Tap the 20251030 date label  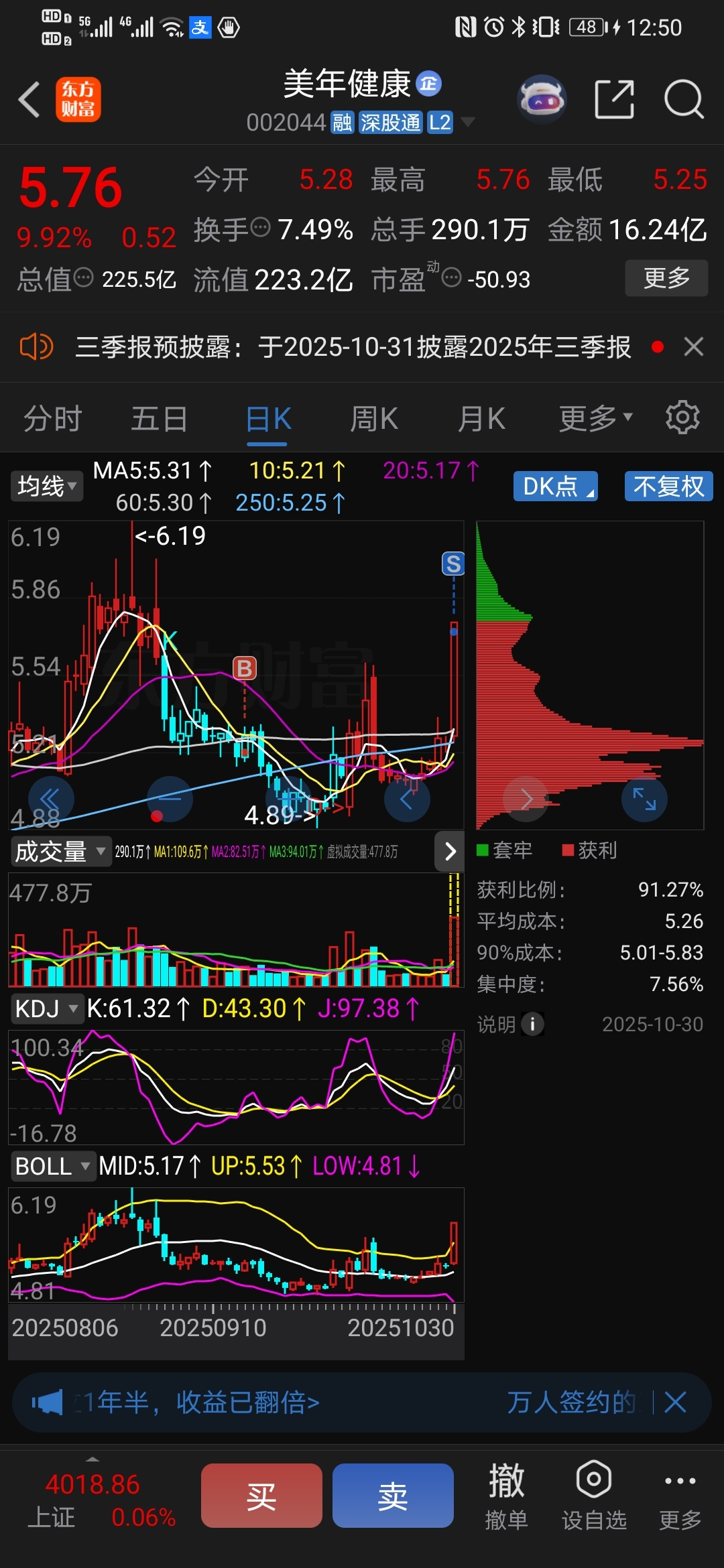pyautogui.click(x=401, y=1327)
